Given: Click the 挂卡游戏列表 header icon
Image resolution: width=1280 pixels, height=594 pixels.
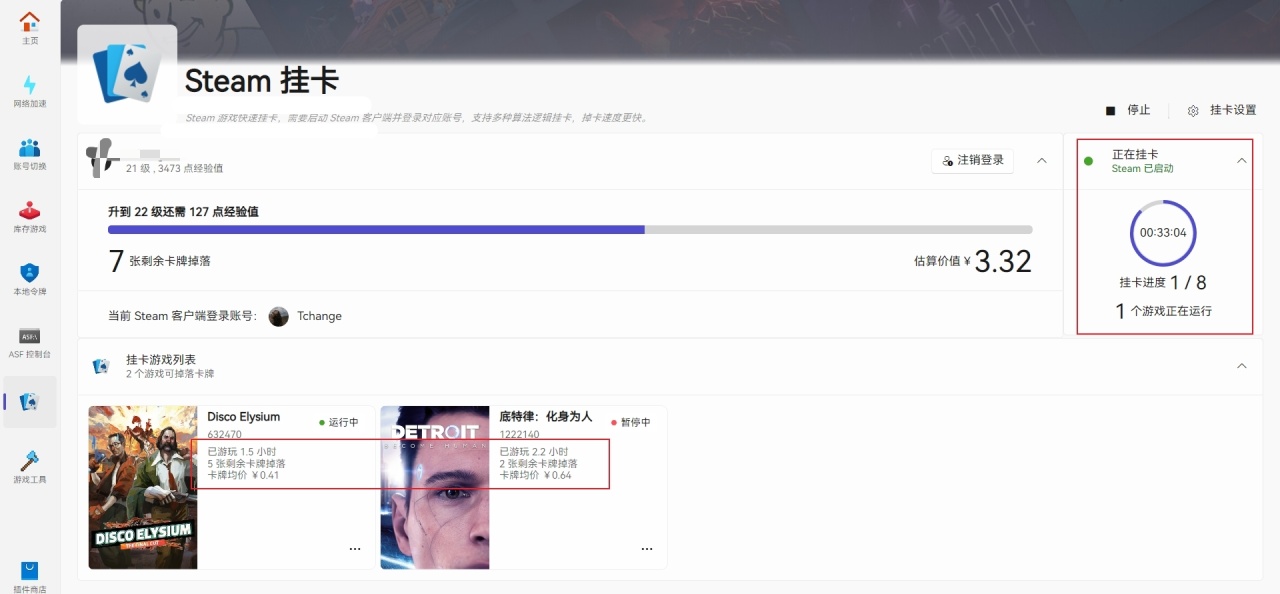Looking at the screenshot, I should coord(101,366).
